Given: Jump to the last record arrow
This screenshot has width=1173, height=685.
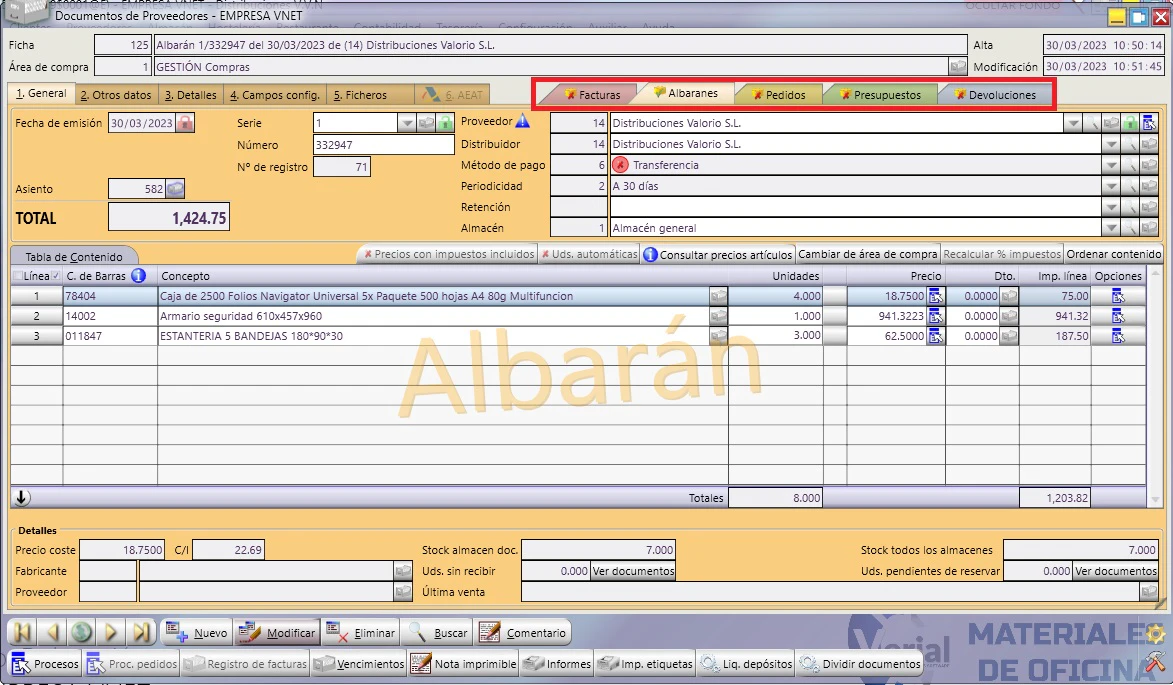Looking at the screenshot, I should tap(141, 633).
